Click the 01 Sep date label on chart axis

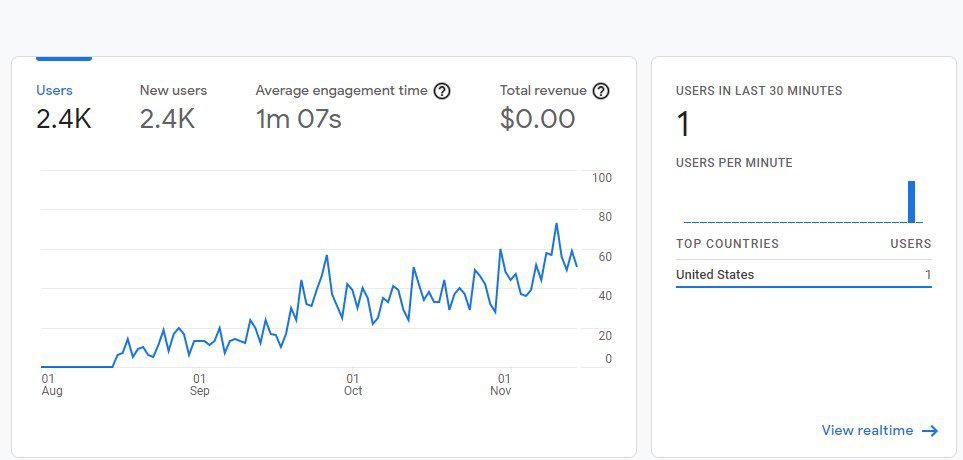199,385
